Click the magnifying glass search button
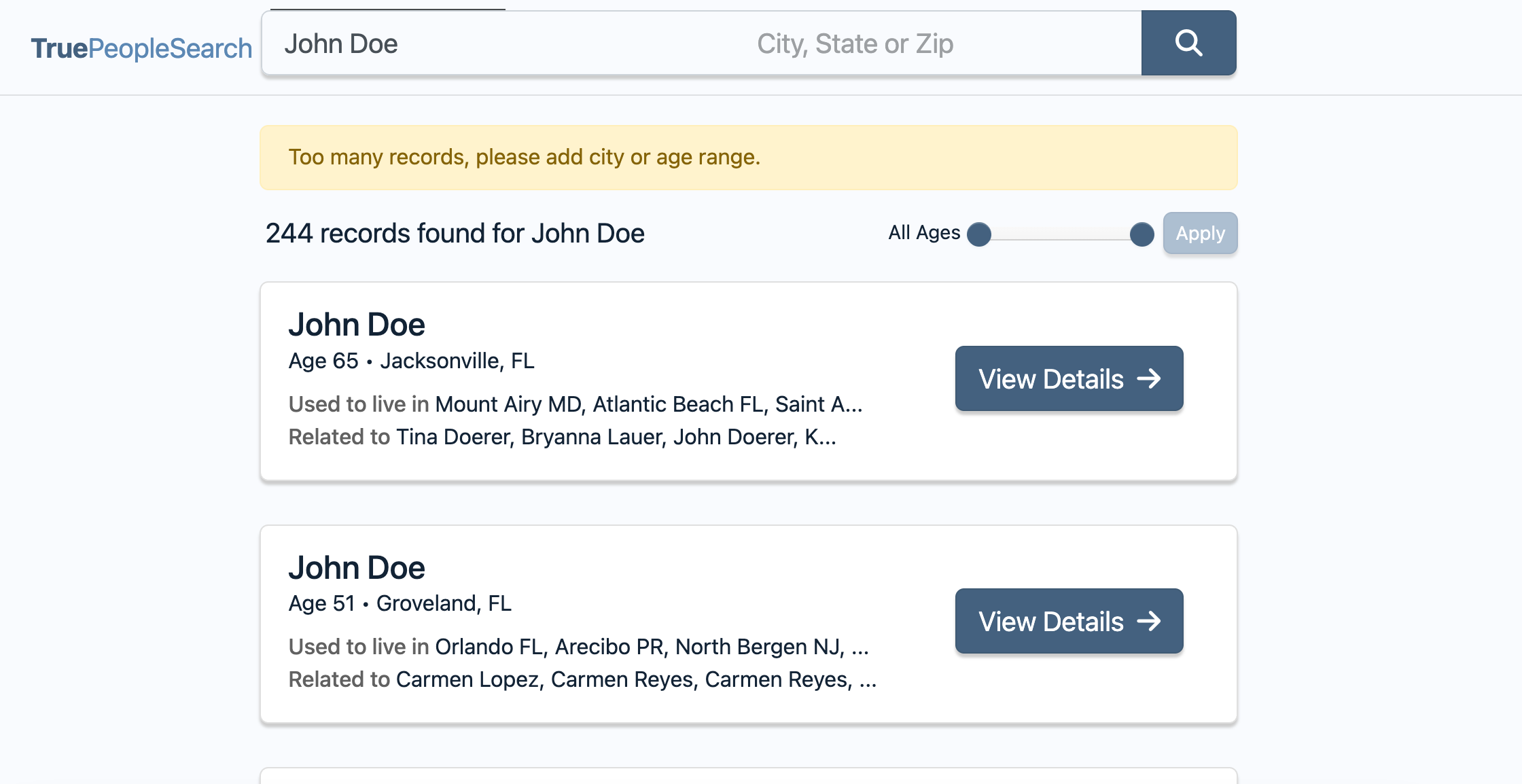The height and width of the screenshot is (784, 1522). point(1188,43)
